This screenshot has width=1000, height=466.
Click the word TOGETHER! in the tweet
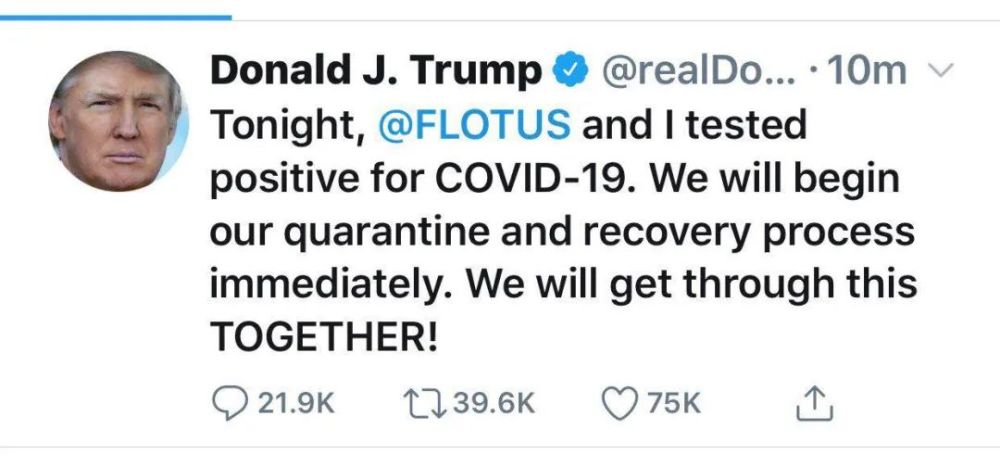pyautogui.click(x=325, y=335)
